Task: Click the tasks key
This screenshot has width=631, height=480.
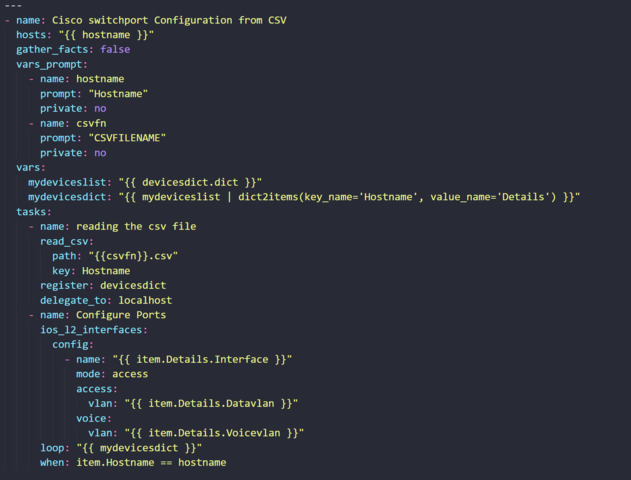Action: 32,211
